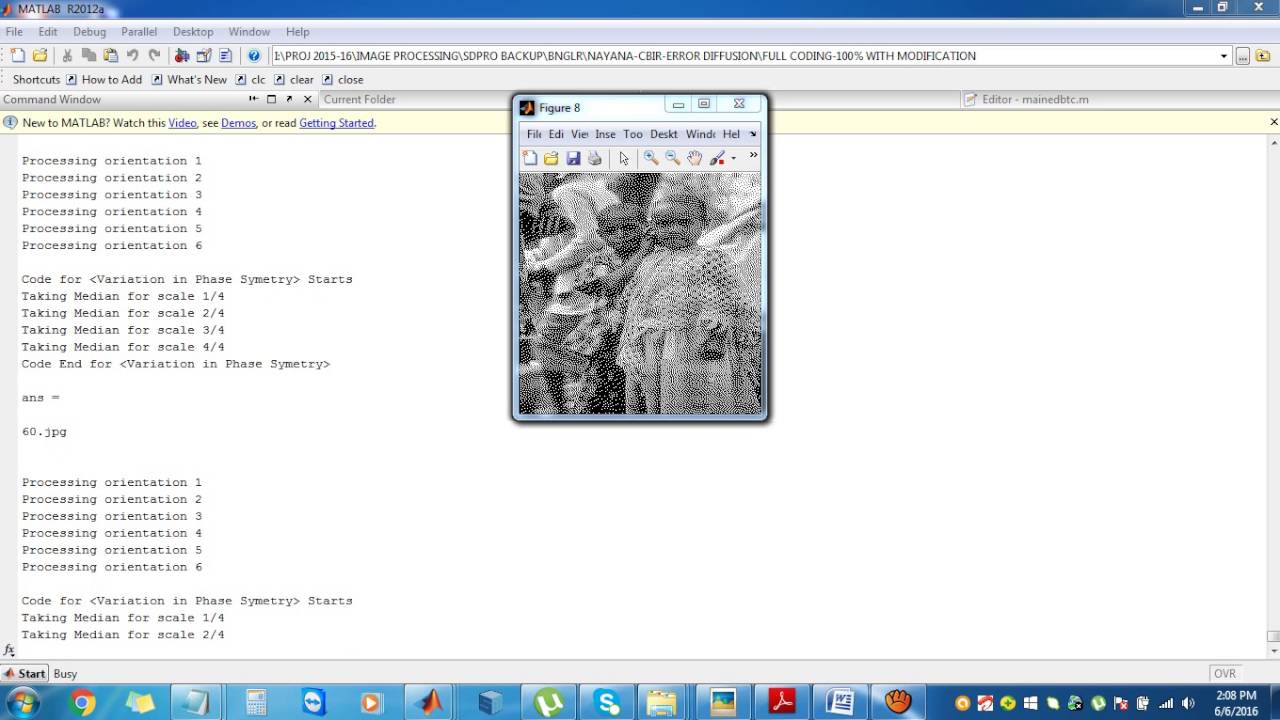Toggle the Edit Plot arrow tool
The height and width of the screenshot is (720, 1280).
pyautogui.click(x=624, y=158)
